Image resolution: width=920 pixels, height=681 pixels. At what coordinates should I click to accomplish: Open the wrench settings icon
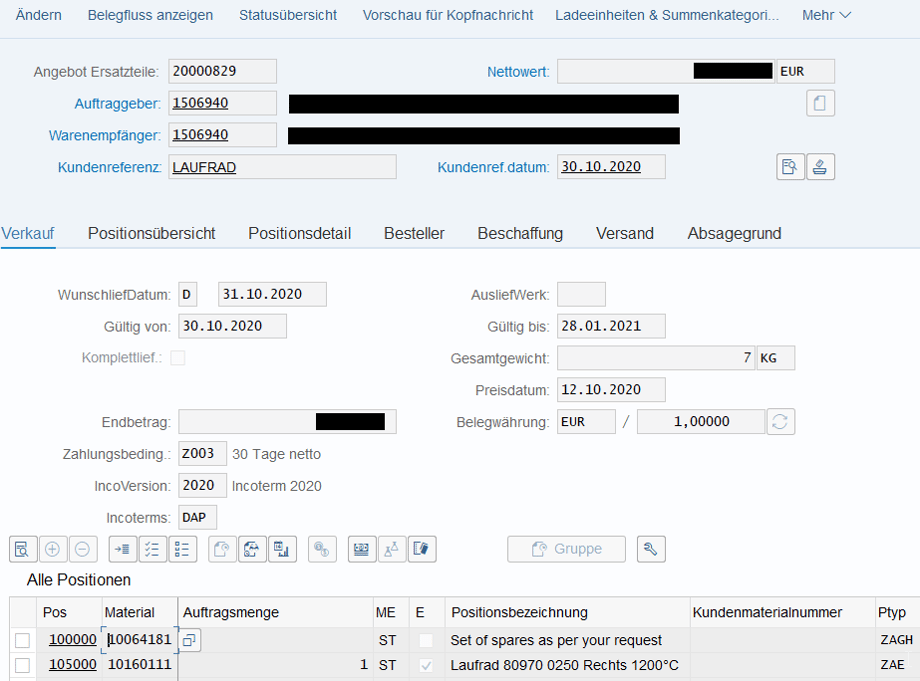(651, 549)
